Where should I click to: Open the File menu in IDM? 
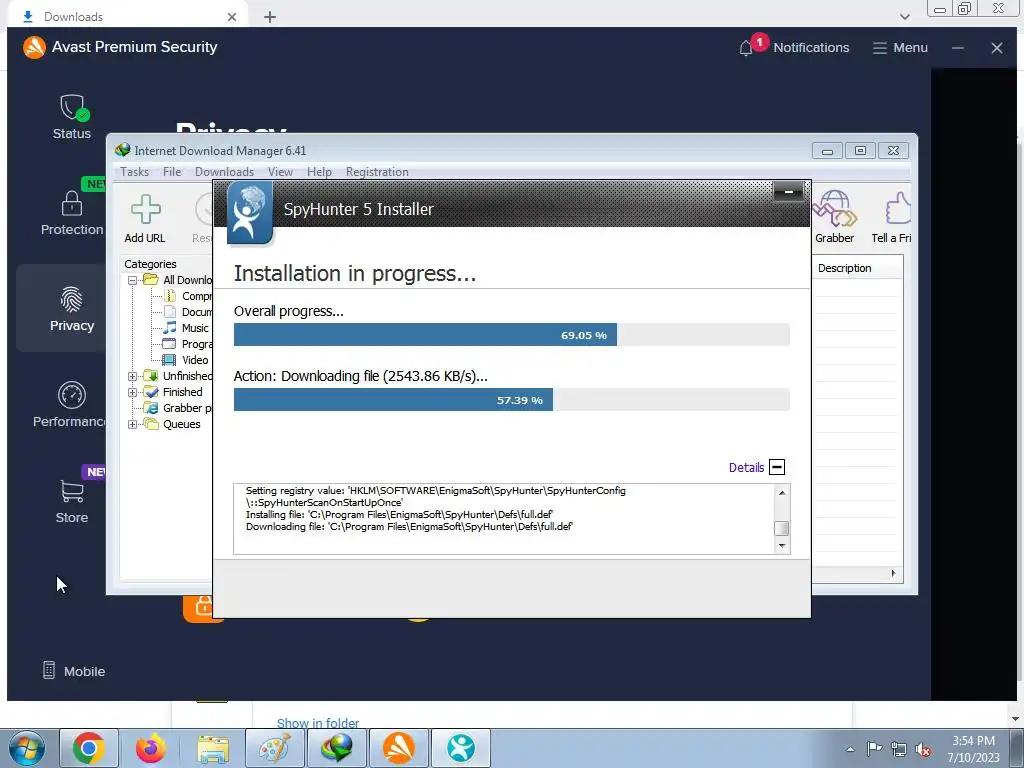172,172
